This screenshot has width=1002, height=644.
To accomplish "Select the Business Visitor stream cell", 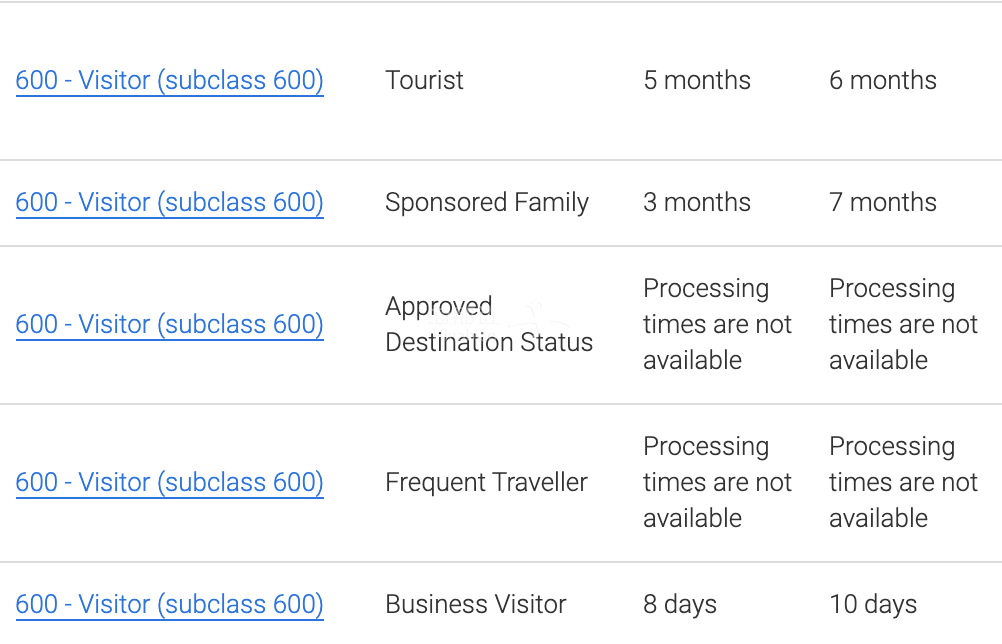I will [476, 604].
